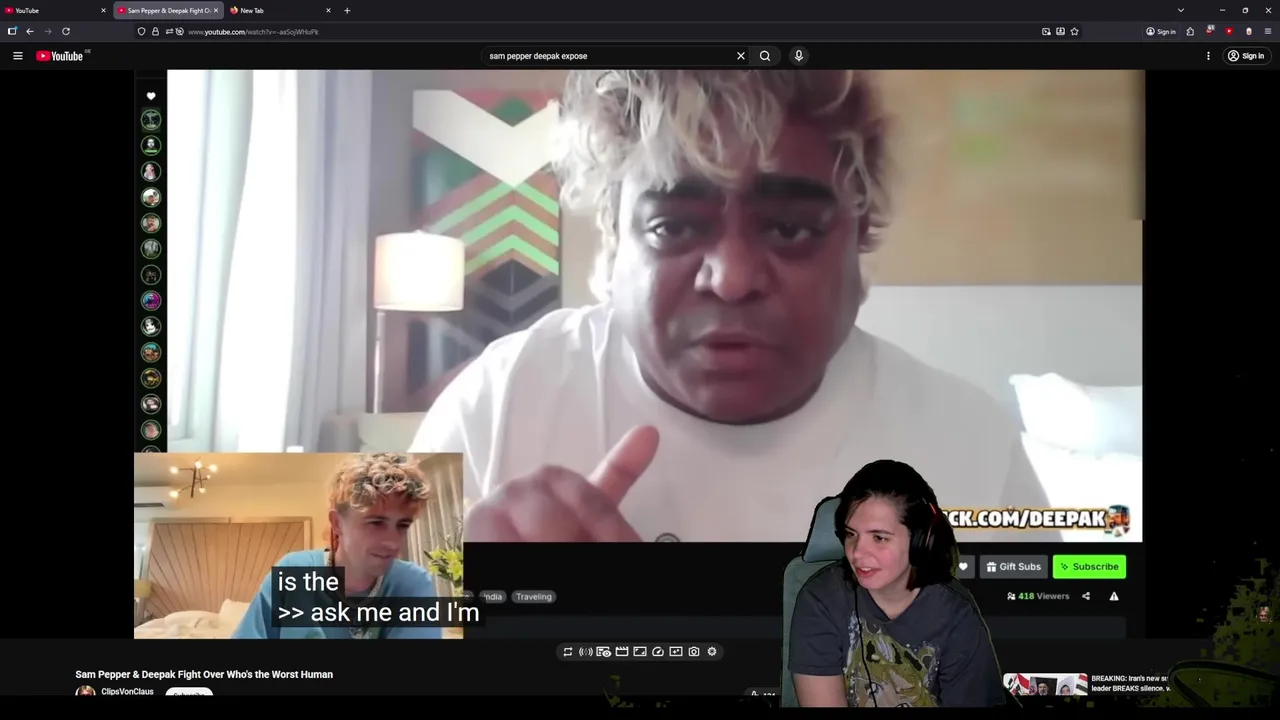Screen dimensions: 1280x720
Task: View site security lock info
Action: click(155, 31)
